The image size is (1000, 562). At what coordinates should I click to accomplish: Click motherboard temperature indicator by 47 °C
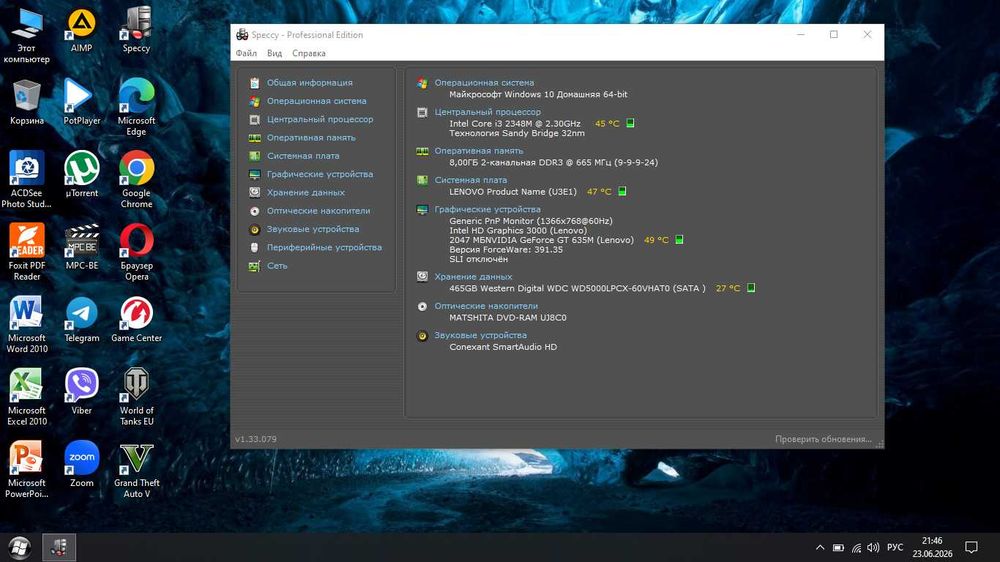622,191
